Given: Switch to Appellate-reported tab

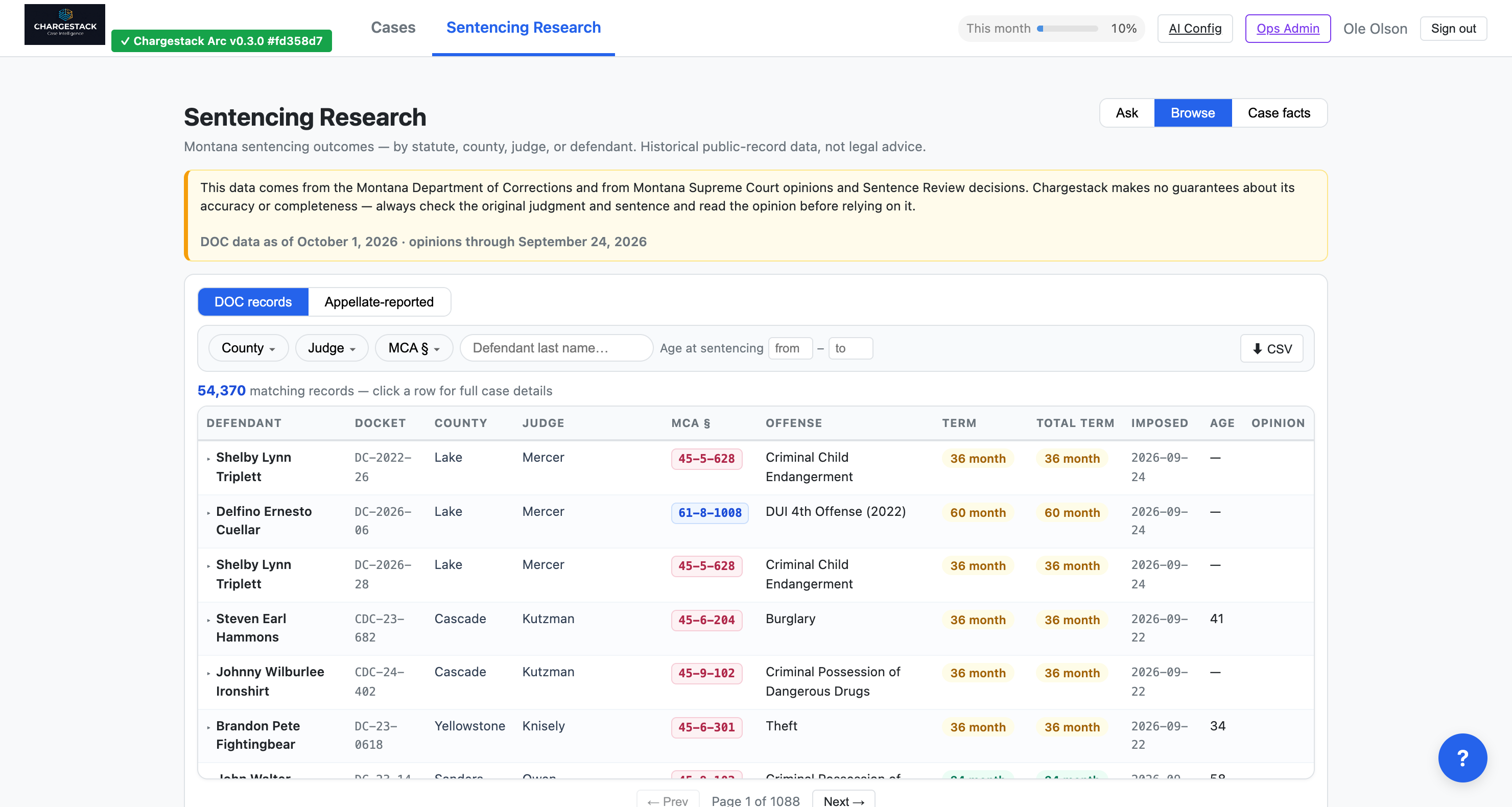Looking at the screenshot, I should point(379,302).
